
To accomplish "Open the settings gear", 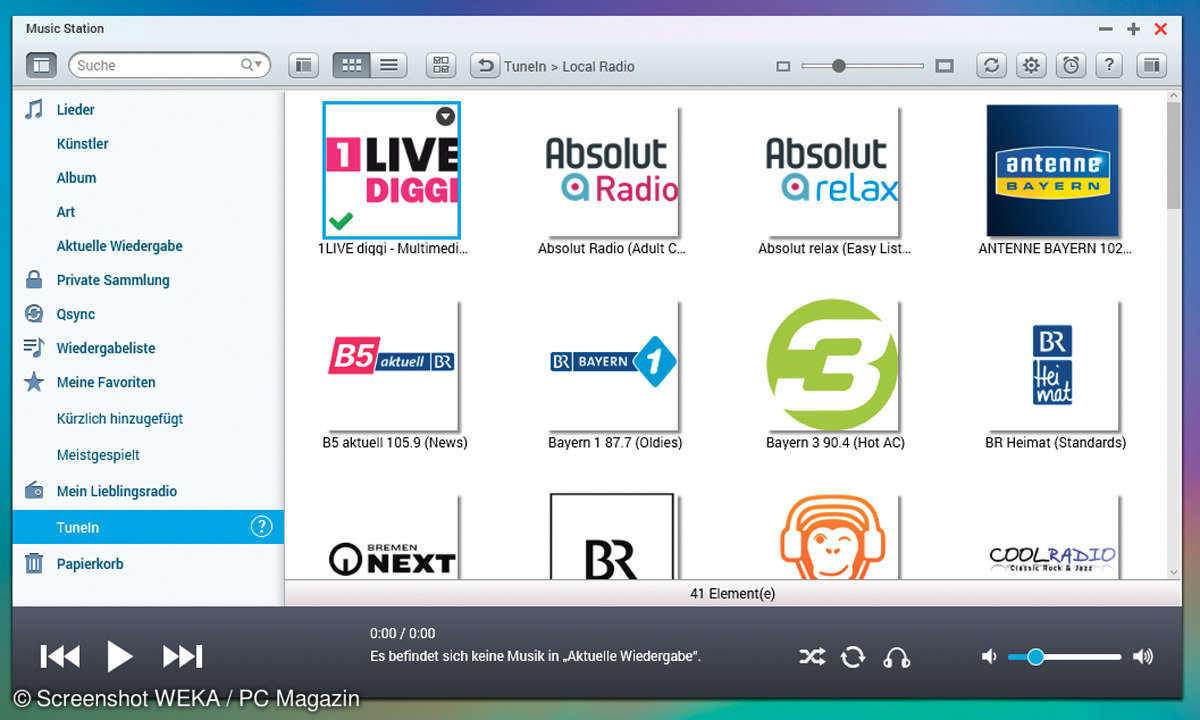I will [x=1031, y=65].
